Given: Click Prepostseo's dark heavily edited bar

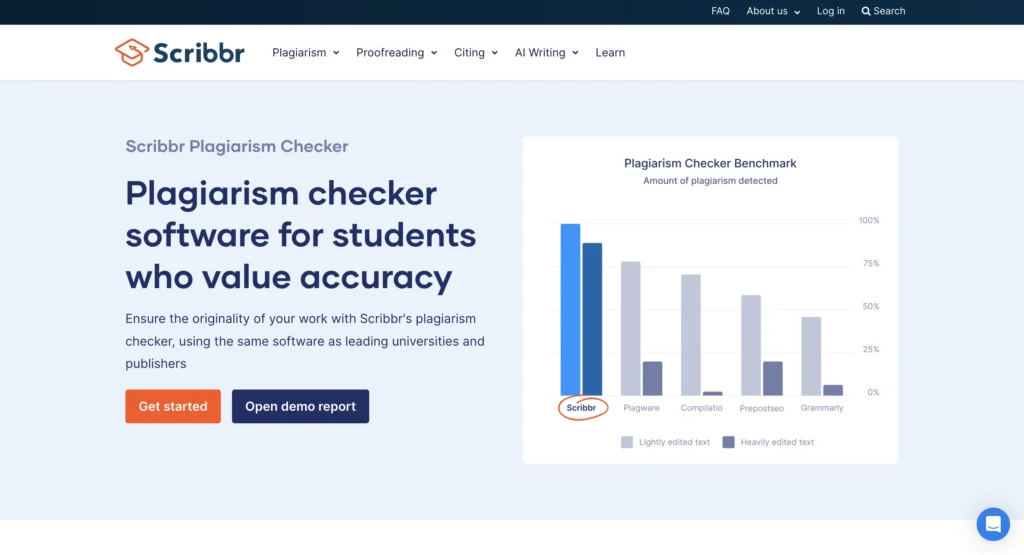Looking at the screenshot, I should coord(773,378).
